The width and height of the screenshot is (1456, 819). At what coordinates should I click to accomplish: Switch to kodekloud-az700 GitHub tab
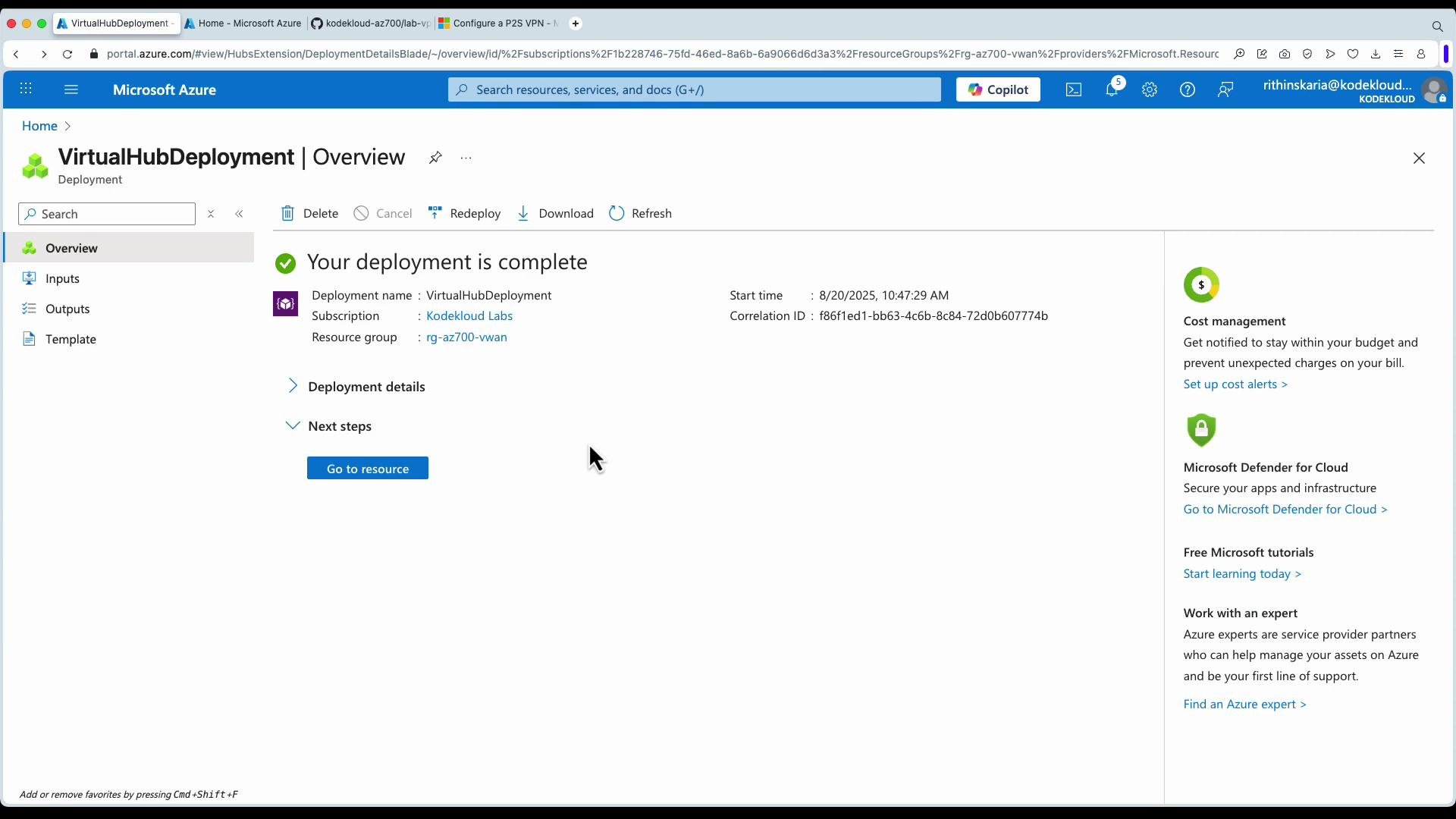pyautogui.click(x=370, y=24)
